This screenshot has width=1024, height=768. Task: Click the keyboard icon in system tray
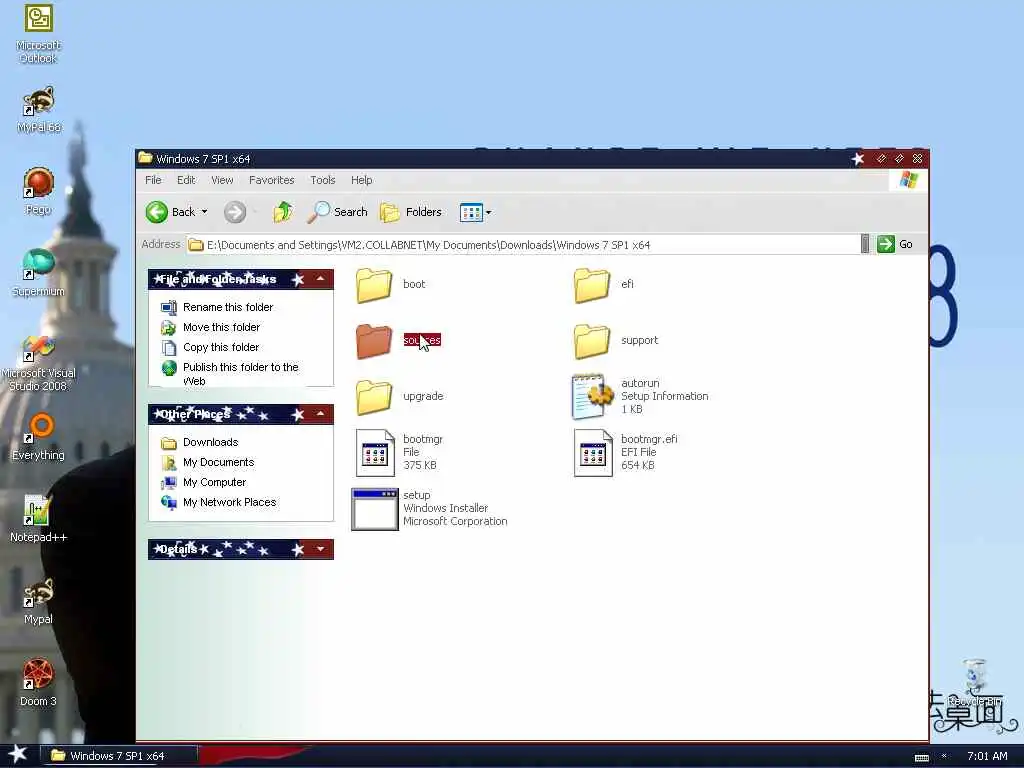click(921, 757)
